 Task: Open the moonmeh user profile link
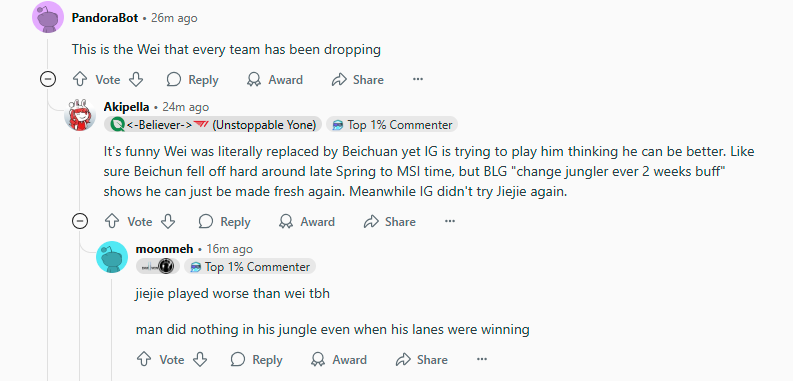[164, 249]
